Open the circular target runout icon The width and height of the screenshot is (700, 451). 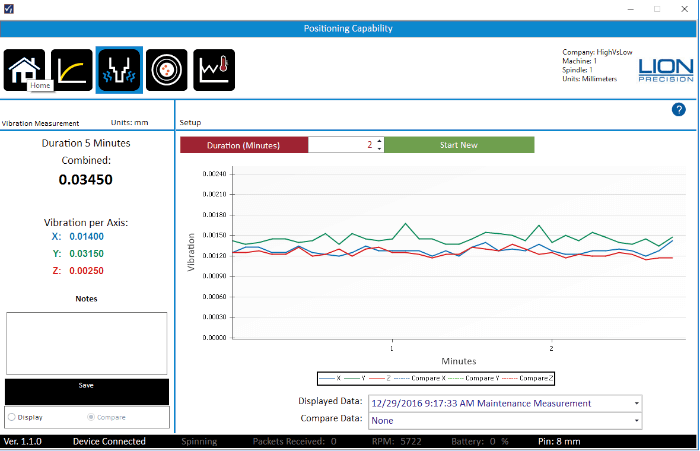(x=167, y=70)
